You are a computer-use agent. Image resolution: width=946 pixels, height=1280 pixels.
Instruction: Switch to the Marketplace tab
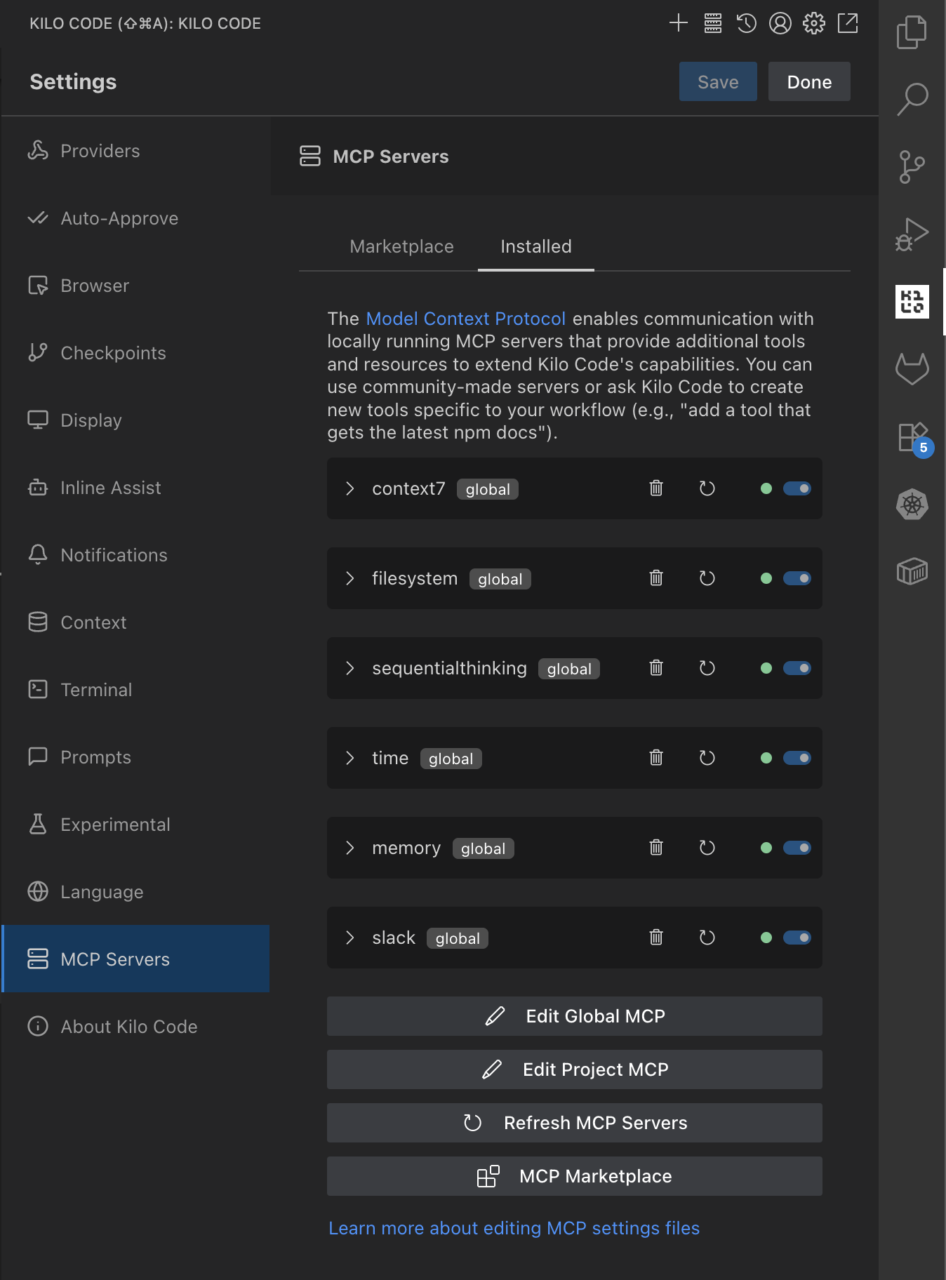point(401,247)
